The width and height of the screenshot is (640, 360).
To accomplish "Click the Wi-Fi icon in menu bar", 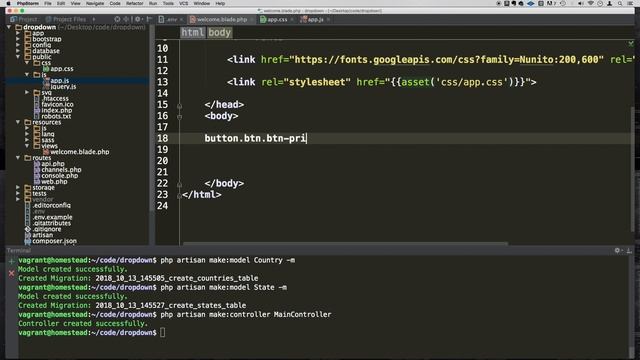I will click(591, 3).
